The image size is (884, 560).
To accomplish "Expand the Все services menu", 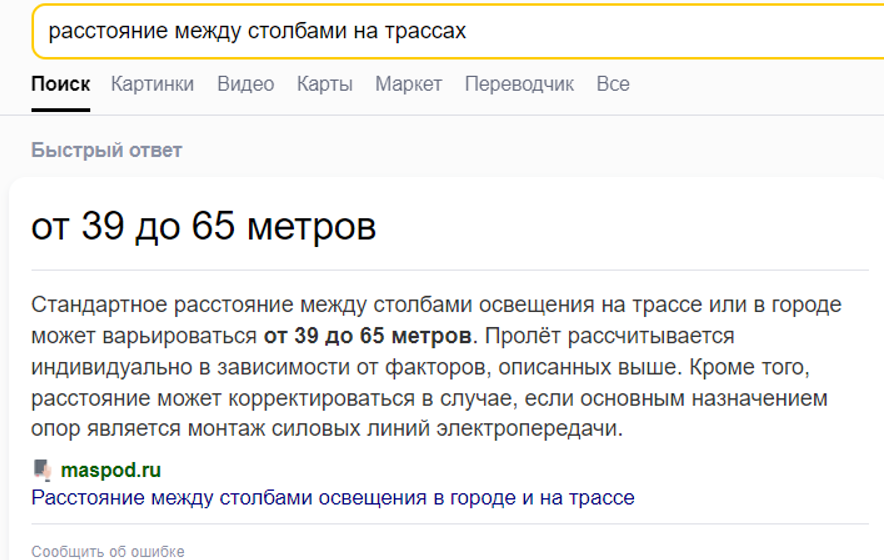I will coord(613,84).
